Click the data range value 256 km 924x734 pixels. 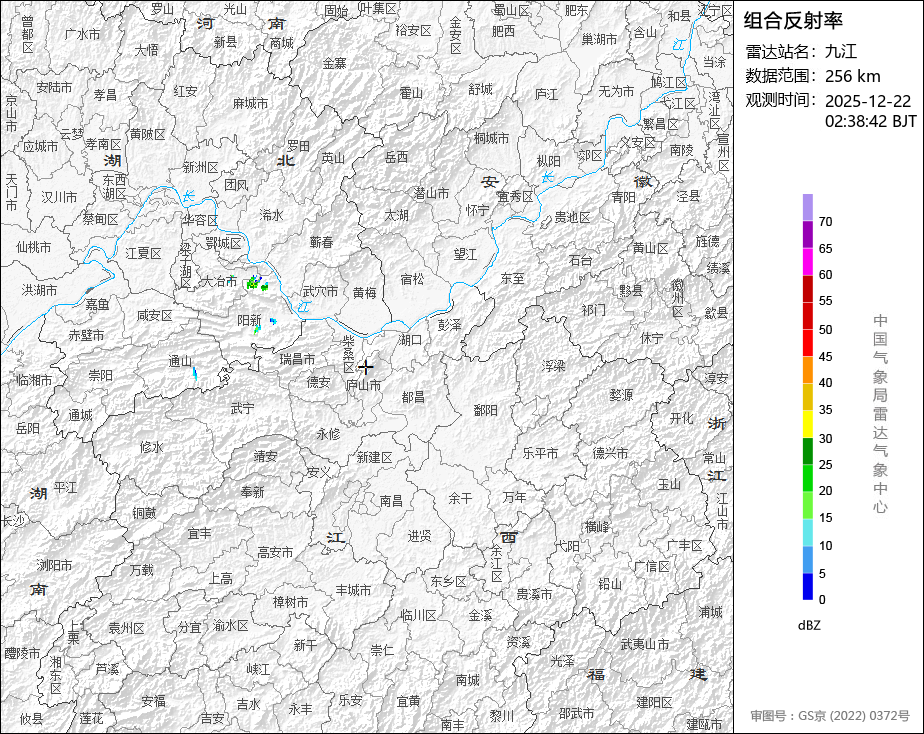tap(852, 76)
